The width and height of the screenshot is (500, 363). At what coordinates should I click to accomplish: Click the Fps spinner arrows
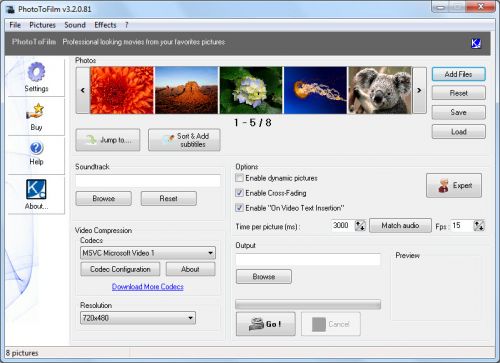pyautogui.click(x=479, y=226)
